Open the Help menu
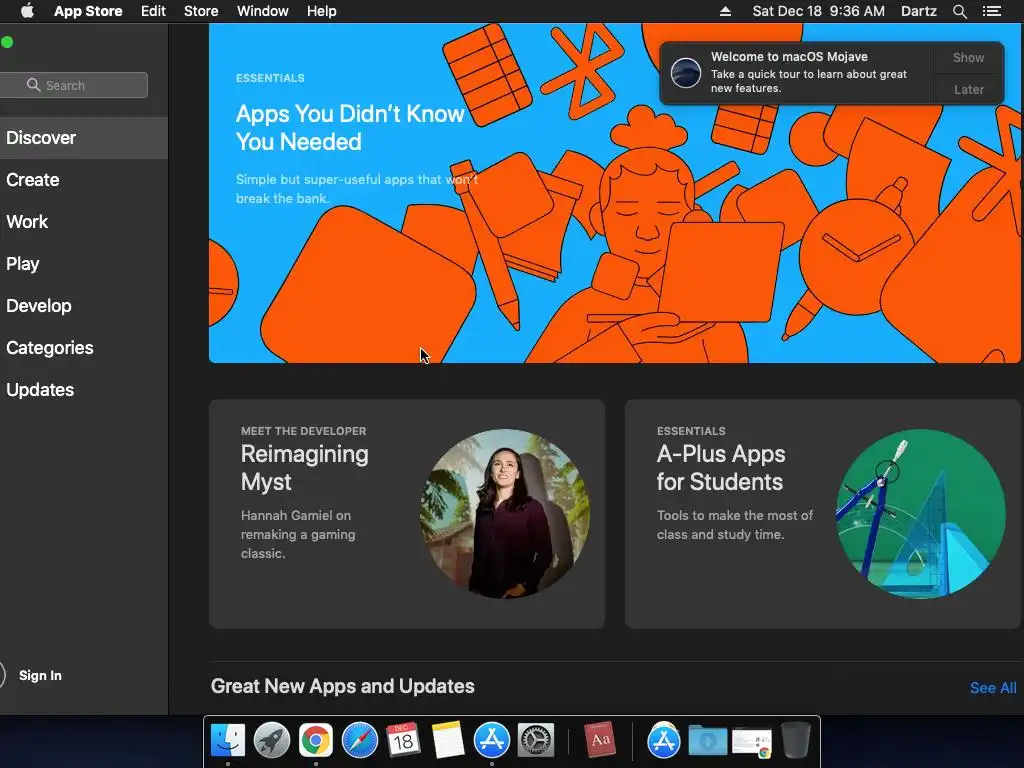The height and width of the screenshot is (768, 1024). pyautogui.click(x=322, y=11)
